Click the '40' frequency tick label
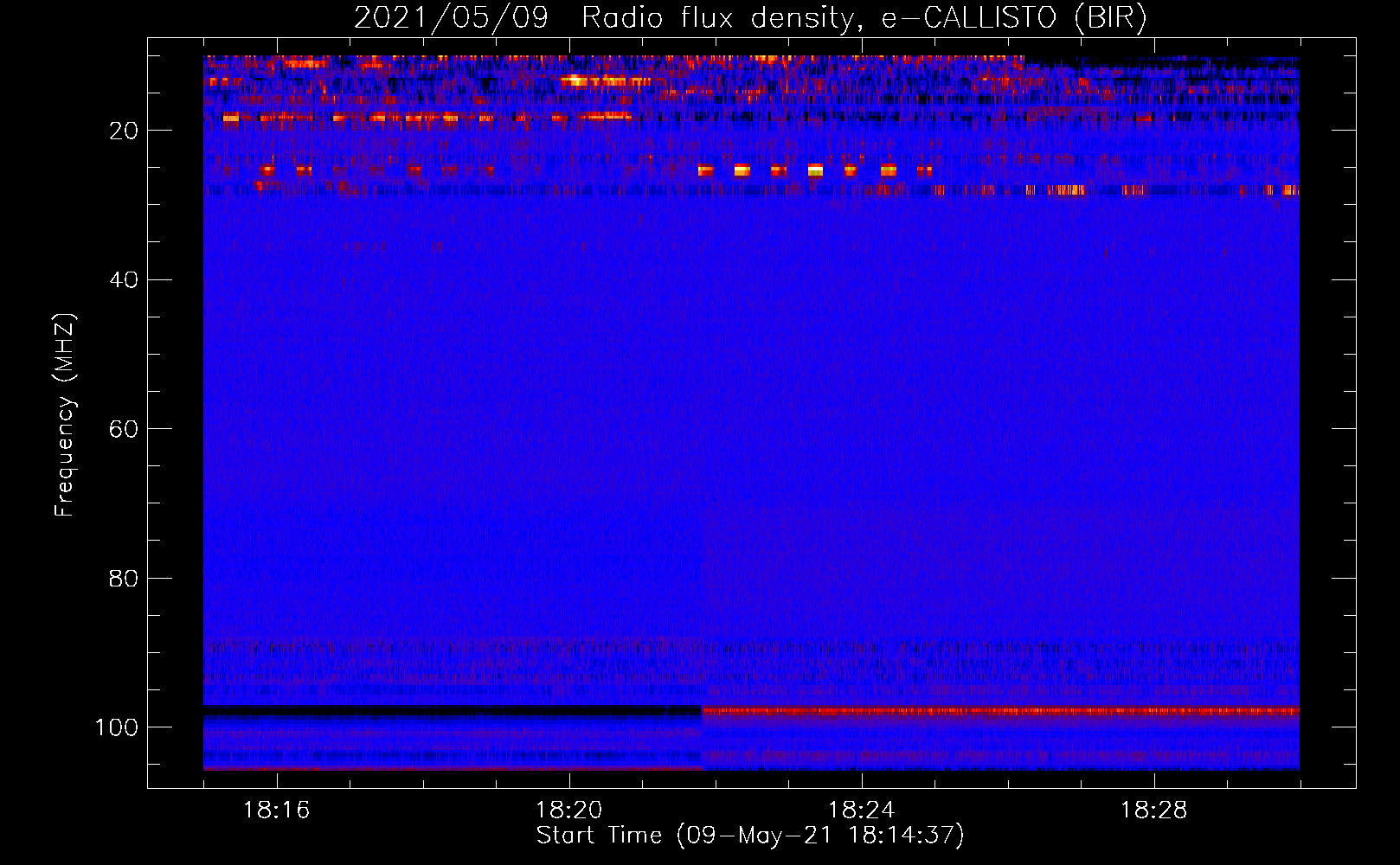Viewport: 1400px width, 865px height. [x=124, y=280]
